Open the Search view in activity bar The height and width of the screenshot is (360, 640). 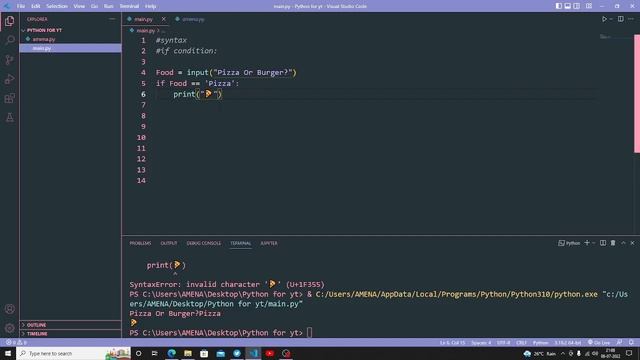pos(9,40)
